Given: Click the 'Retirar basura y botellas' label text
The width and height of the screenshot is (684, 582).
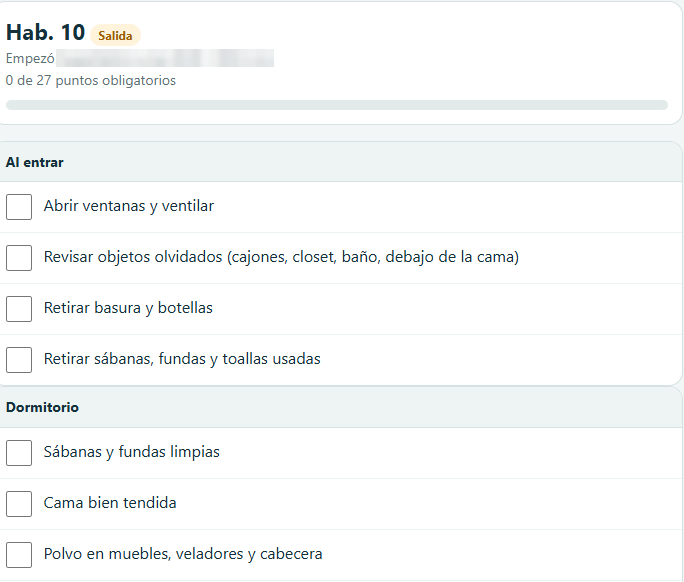Looking at the screenshot, I should pyautogui.click(x=128, y=308).
